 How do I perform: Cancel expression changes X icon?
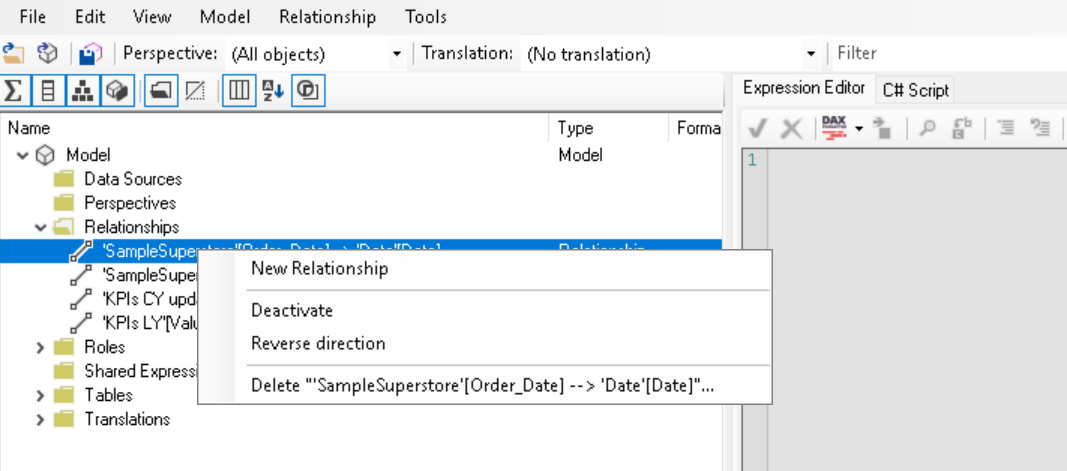tap(791, 128)
